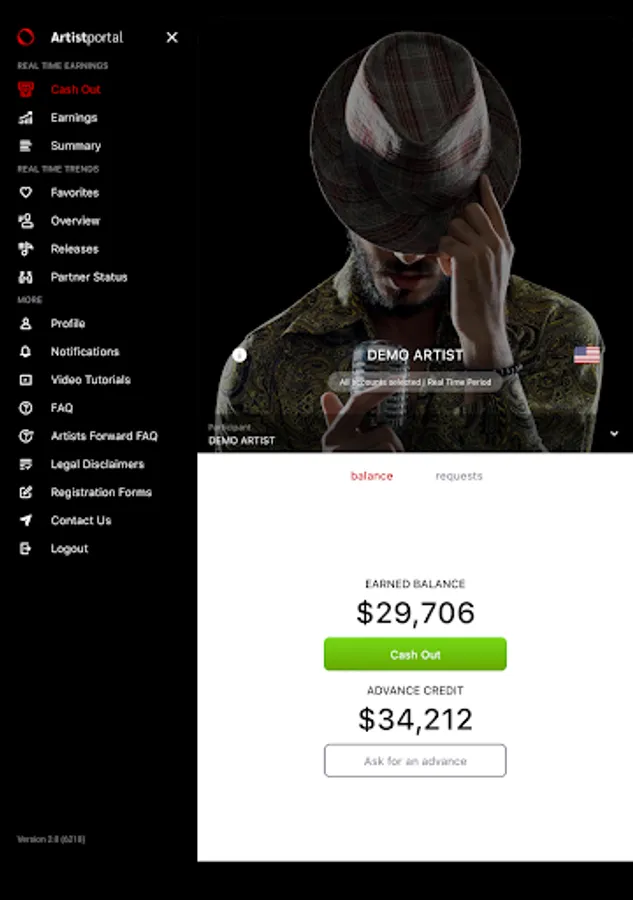Screen dimensions: 633x900
Task: Close the sidebar menu with X
Action: click(x=172, y=37)
